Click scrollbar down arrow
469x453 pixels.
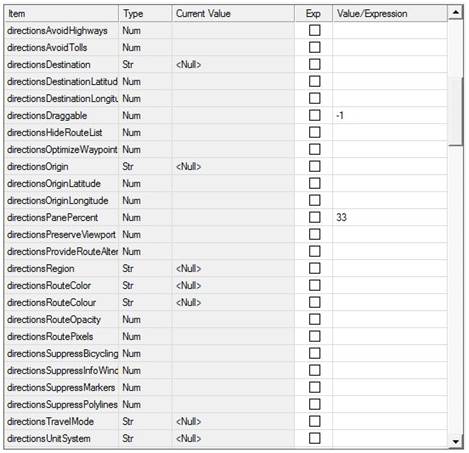click(455, 441)
